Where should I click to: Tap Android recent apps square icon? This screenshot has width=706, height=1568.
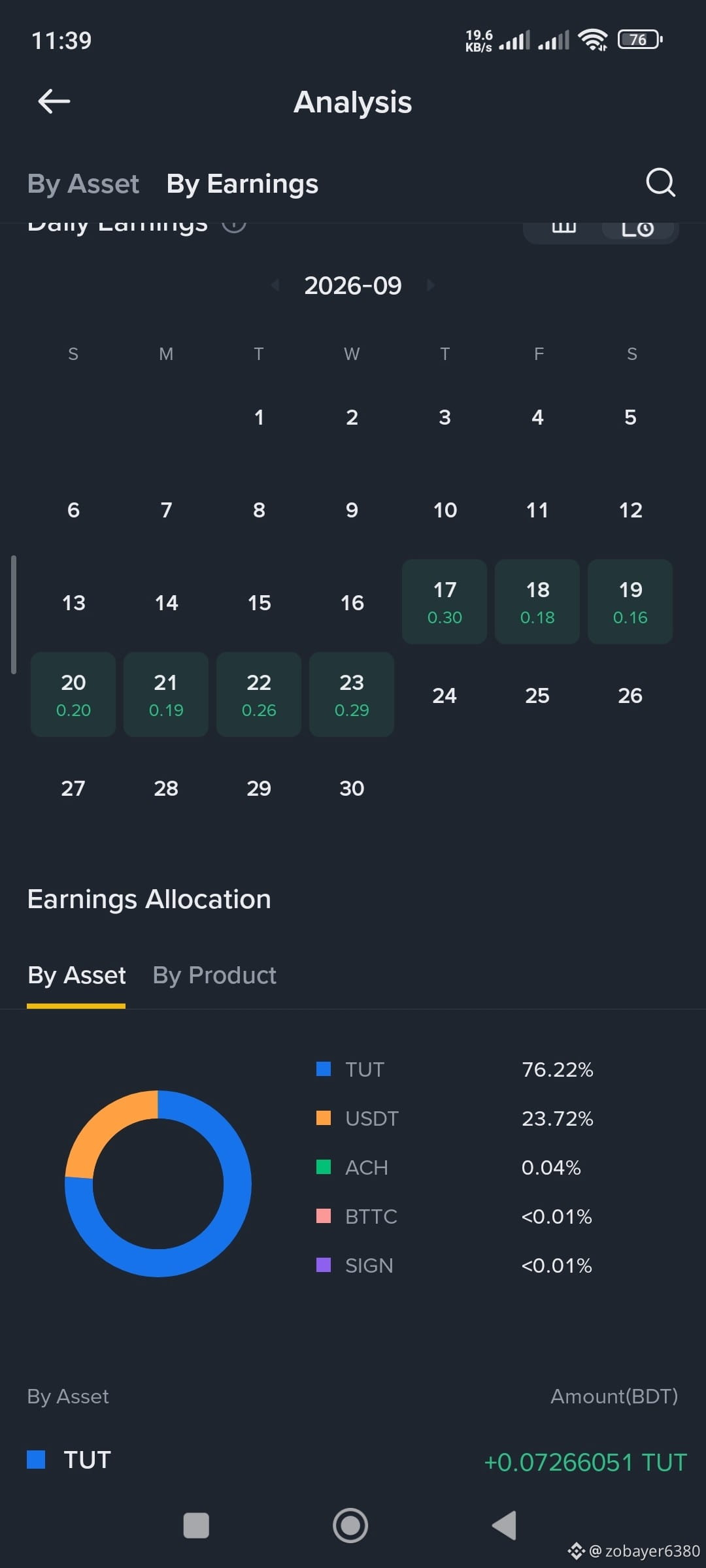196,1526
